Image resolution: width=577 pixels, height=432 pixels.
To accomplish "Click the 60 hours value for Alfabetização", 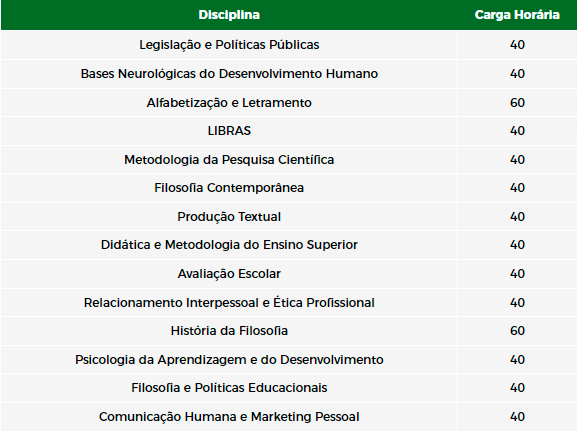I will 517,103.
